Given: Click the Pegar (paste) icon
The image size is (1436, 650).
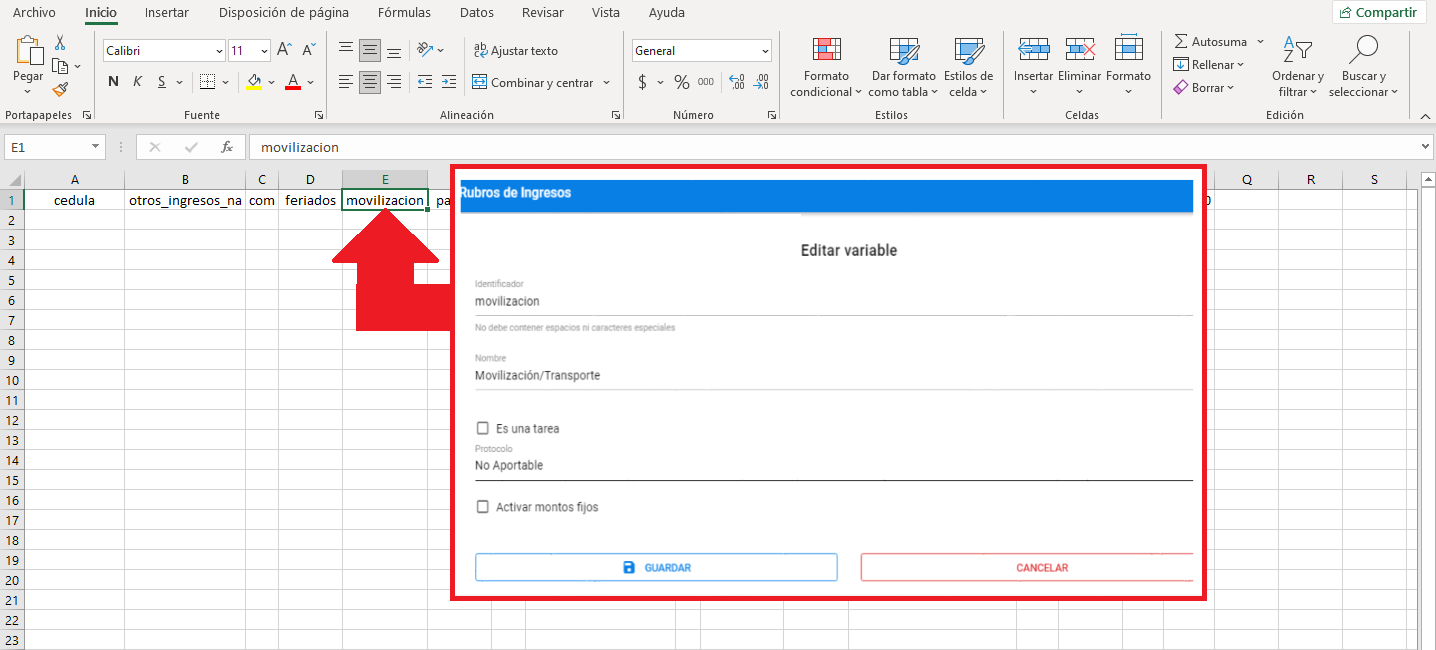Looking at the screenshot, I should point(29,52).
